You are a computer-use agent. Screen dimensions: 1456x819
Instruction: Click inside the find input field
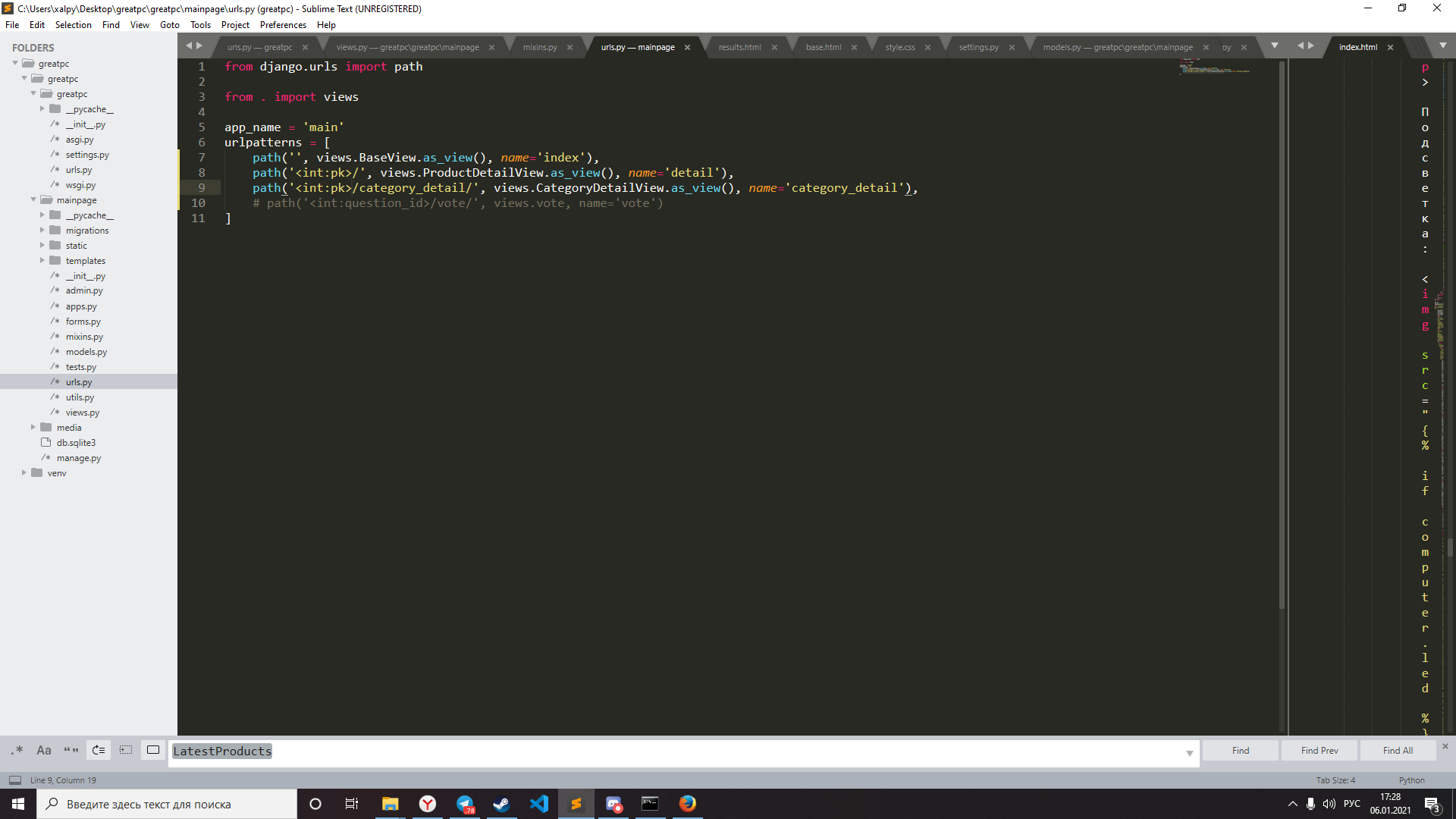click(x=682, y=752)
